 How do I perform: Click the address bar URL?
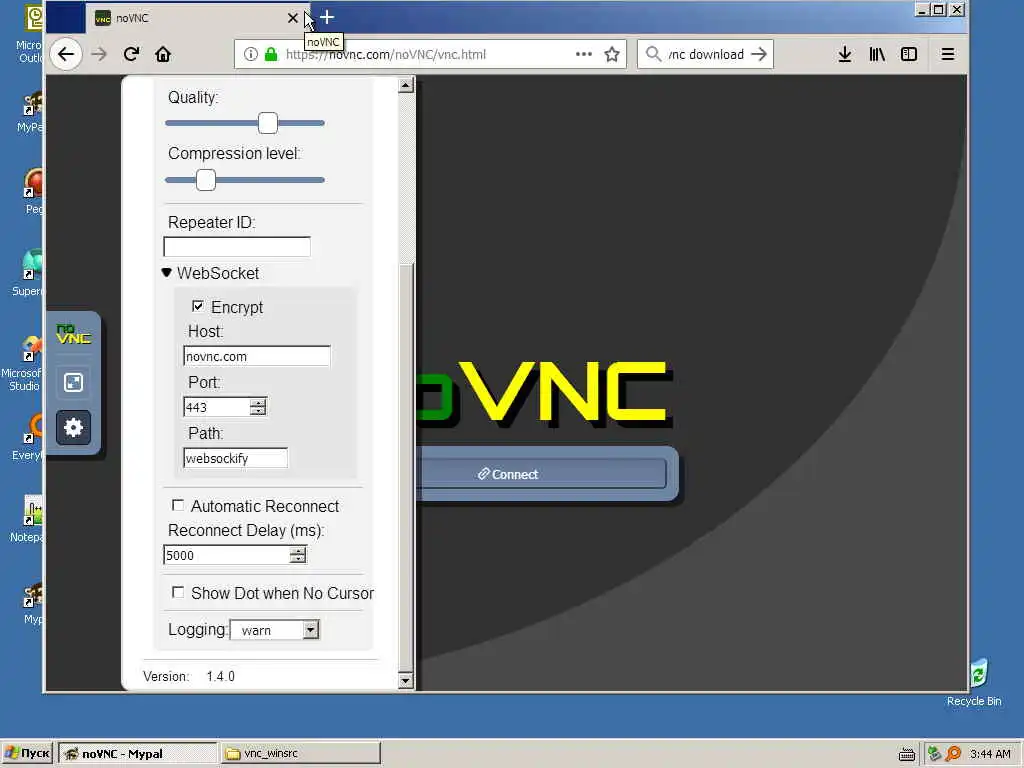coord(386,54)
